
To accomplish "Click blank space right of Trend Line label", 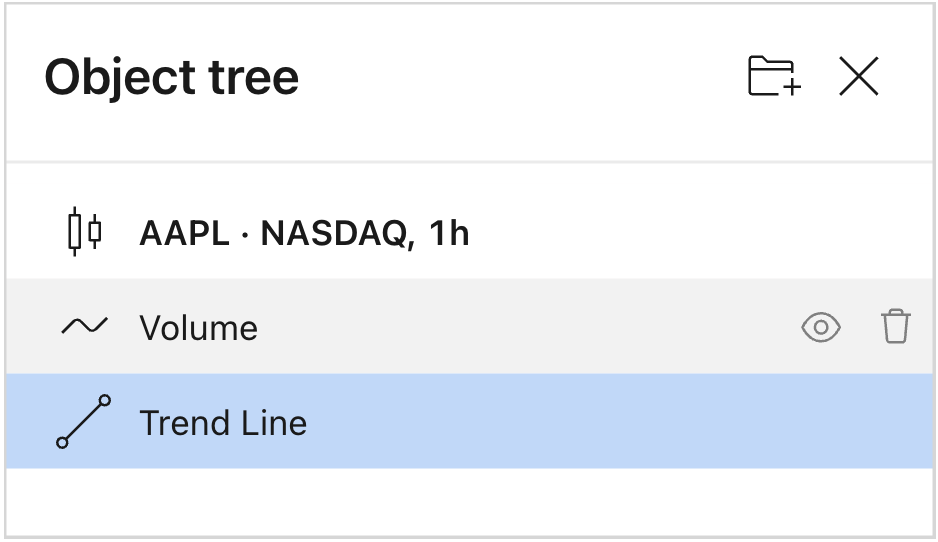I will coord(600,422).
